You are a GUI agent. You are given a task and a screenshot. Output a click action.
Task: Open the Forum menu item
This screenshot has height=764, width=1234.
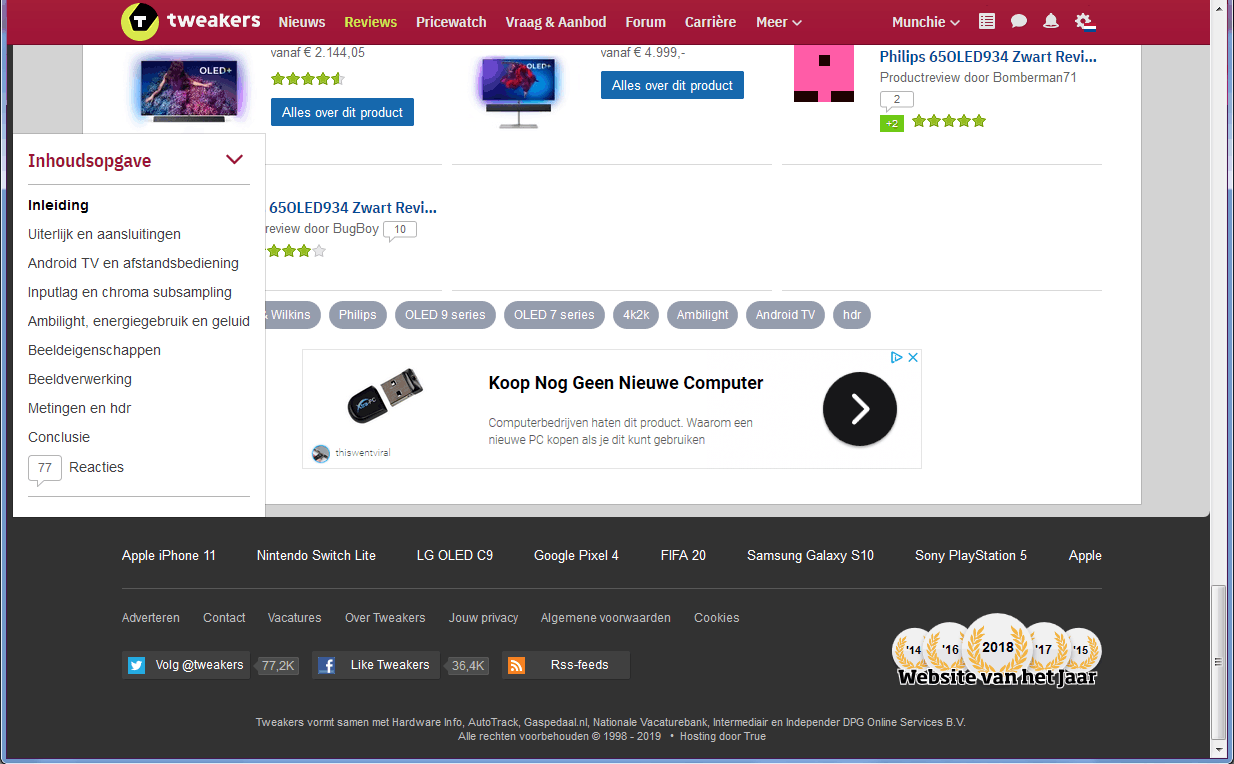click(646, 22)
